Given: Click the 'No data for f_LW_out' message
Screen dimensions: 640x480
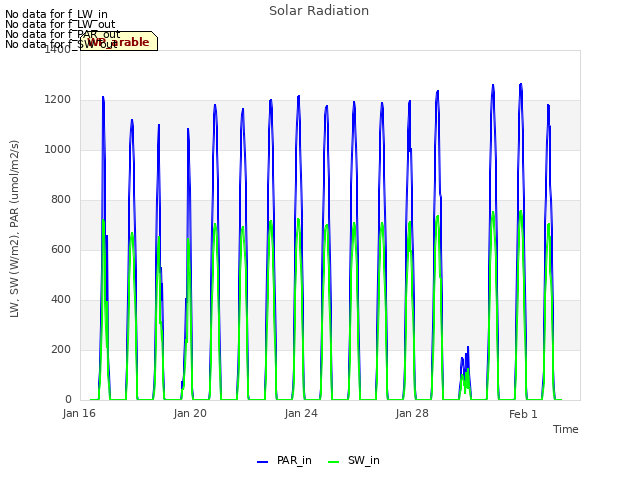Looking at the screenshot, I should 60,24.
